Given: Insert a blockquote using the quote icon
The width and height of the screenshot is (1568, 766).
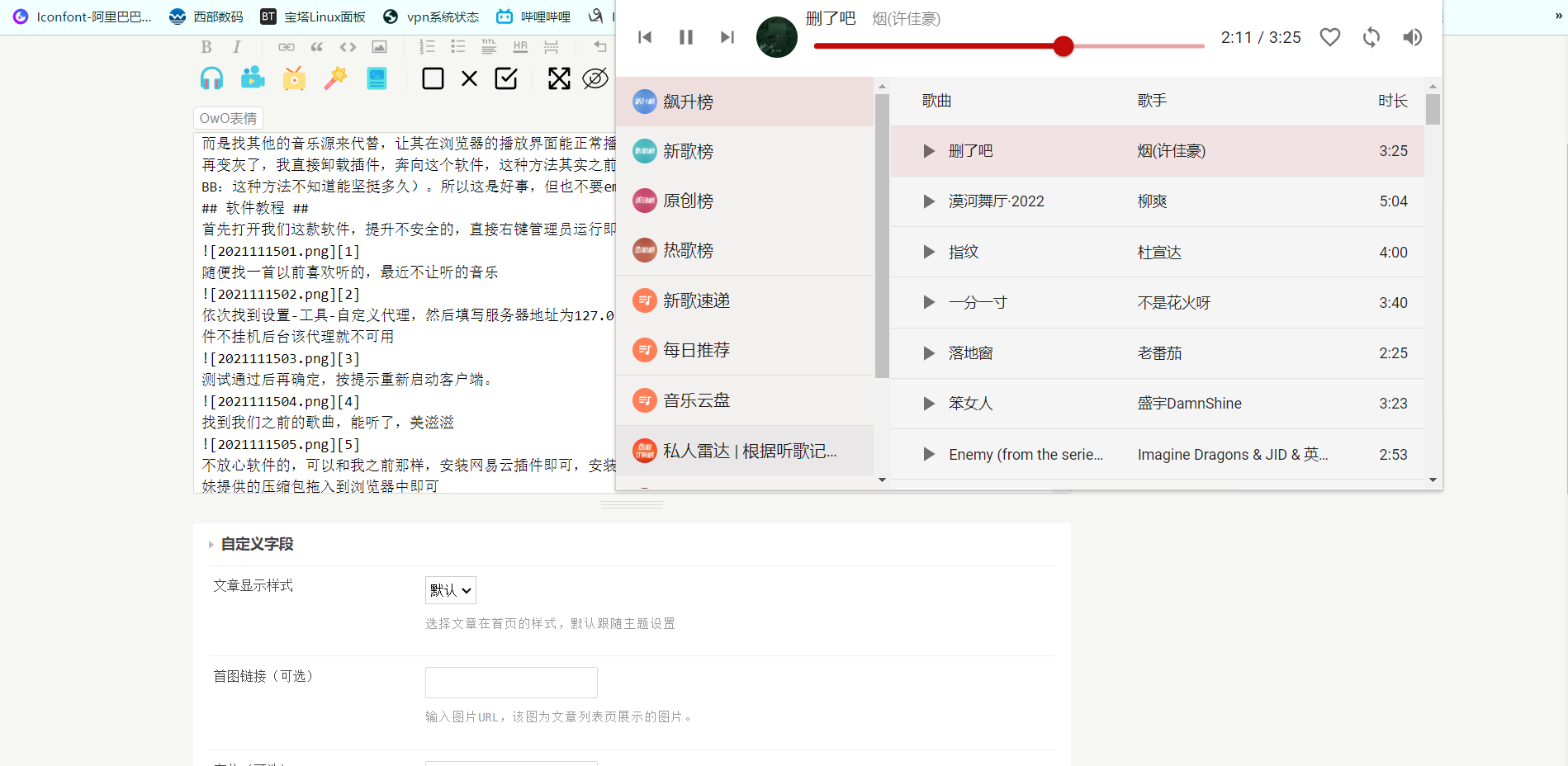Looking at the screenshot, I should (317, 47).
